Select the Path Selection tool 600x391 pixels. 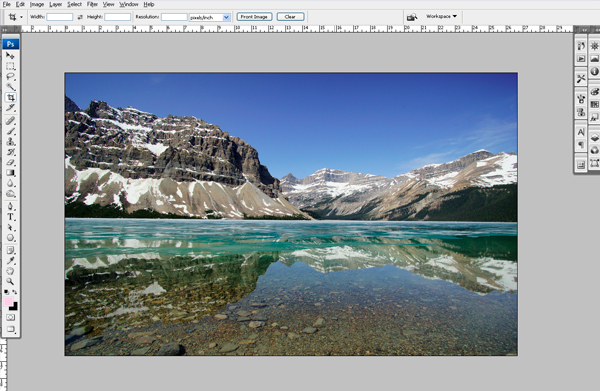click(10, 228)
